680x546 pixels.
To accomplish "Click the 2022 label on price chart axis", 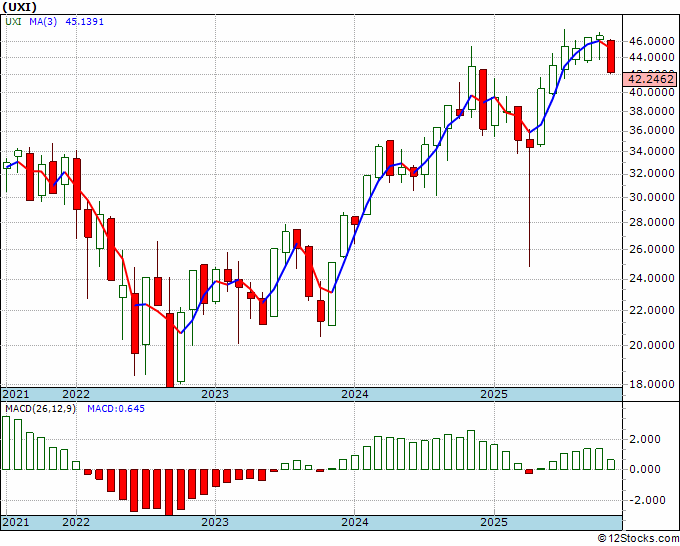I will [76, 394].
